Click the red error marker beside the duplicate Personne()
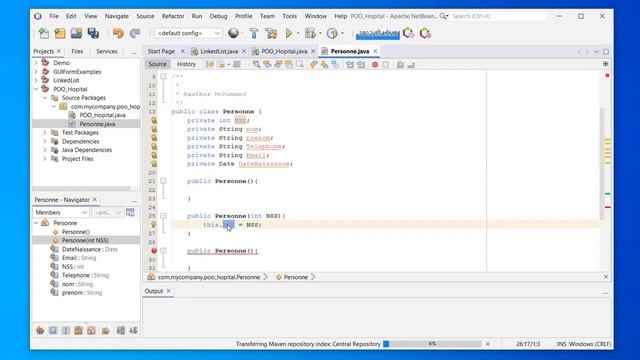640x360 pixels. [x=154, y=251]
